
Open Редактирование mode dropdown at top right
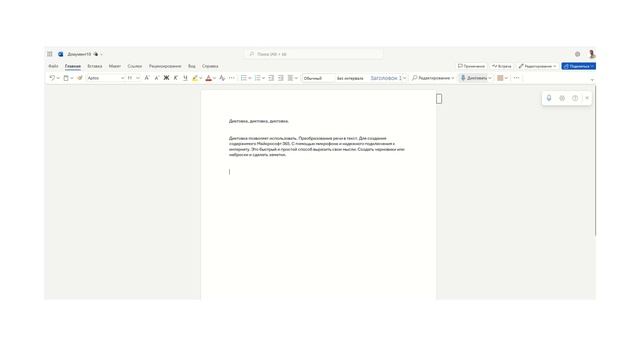537,66
